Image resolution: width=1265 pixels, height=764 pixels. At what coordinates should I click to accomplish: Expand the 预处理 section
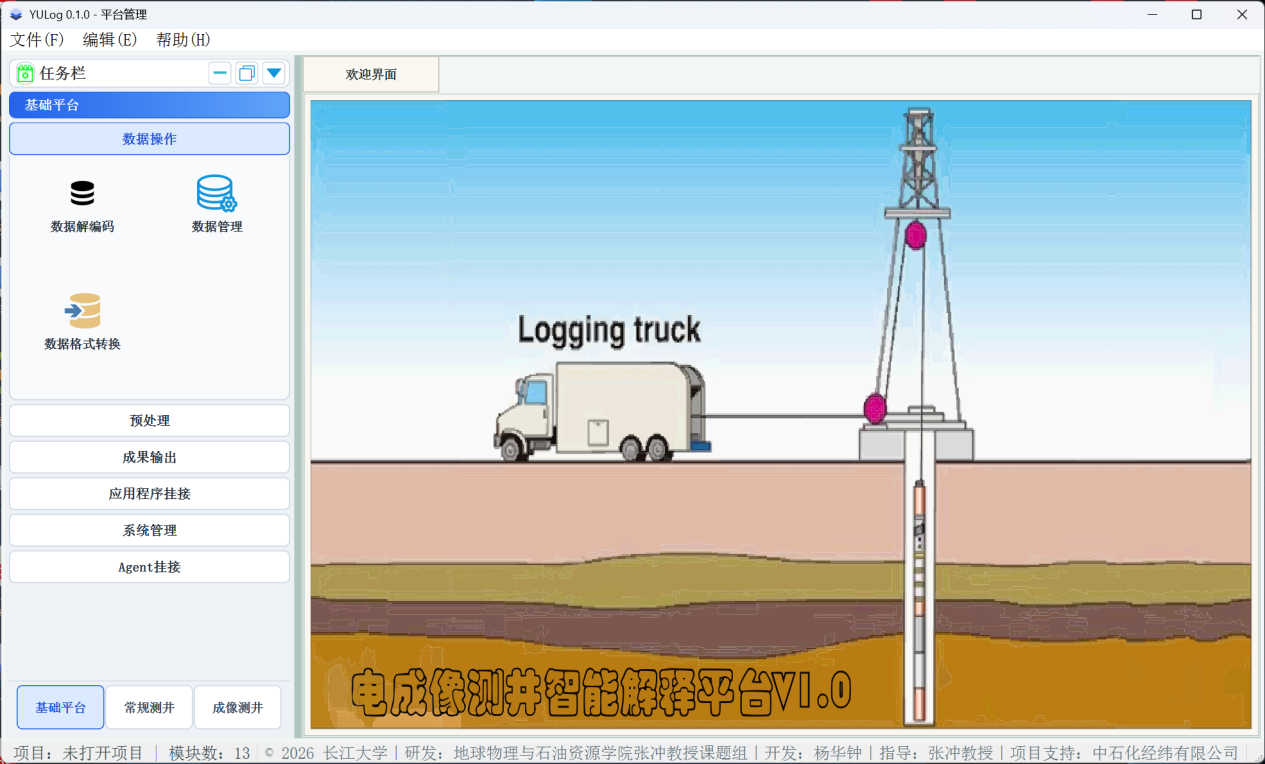[x=149, y=421]
